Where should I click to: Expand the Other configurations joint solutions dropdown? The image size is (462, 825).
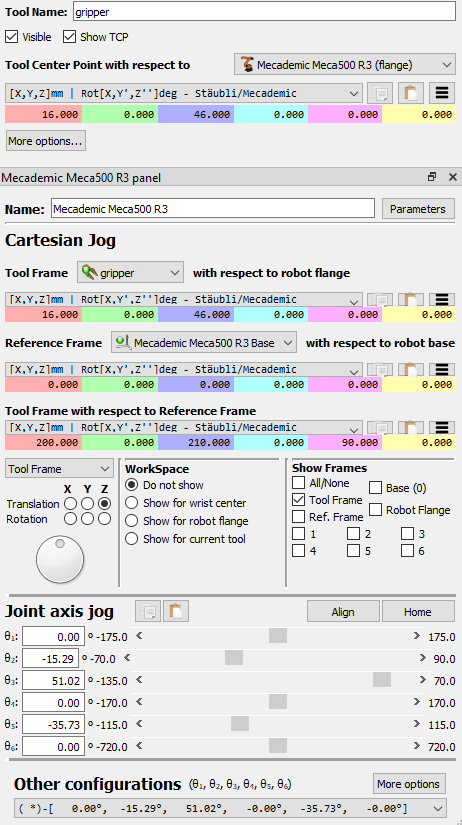(229, 808)
